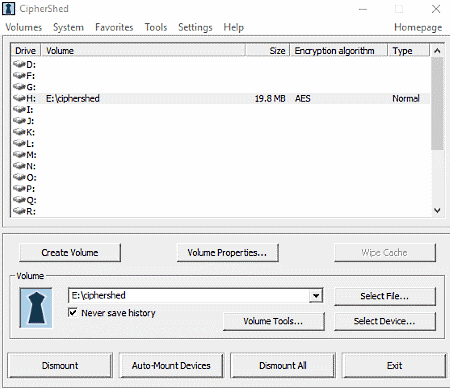Click the Size column header

tap(268, 51)
